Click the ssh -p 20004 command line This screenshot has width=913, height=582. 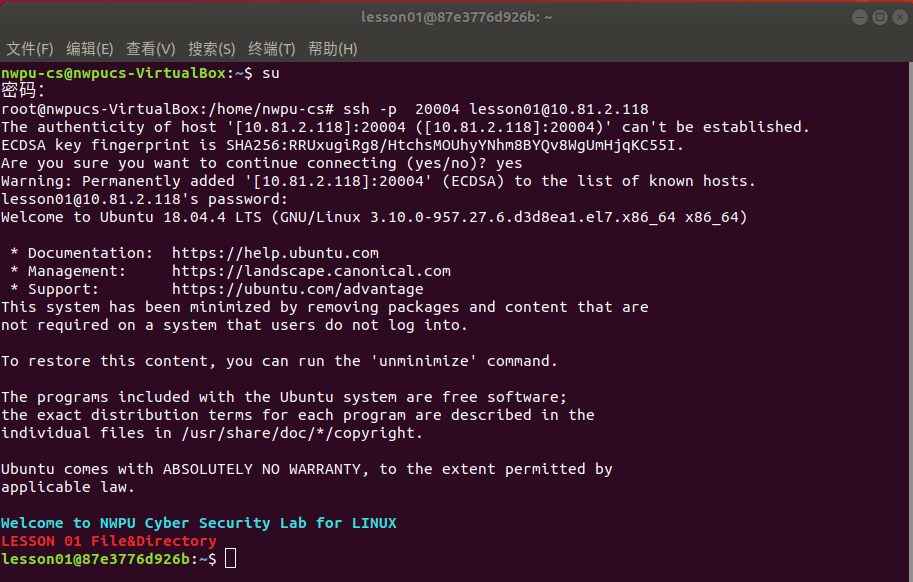(x=496, y=109)
